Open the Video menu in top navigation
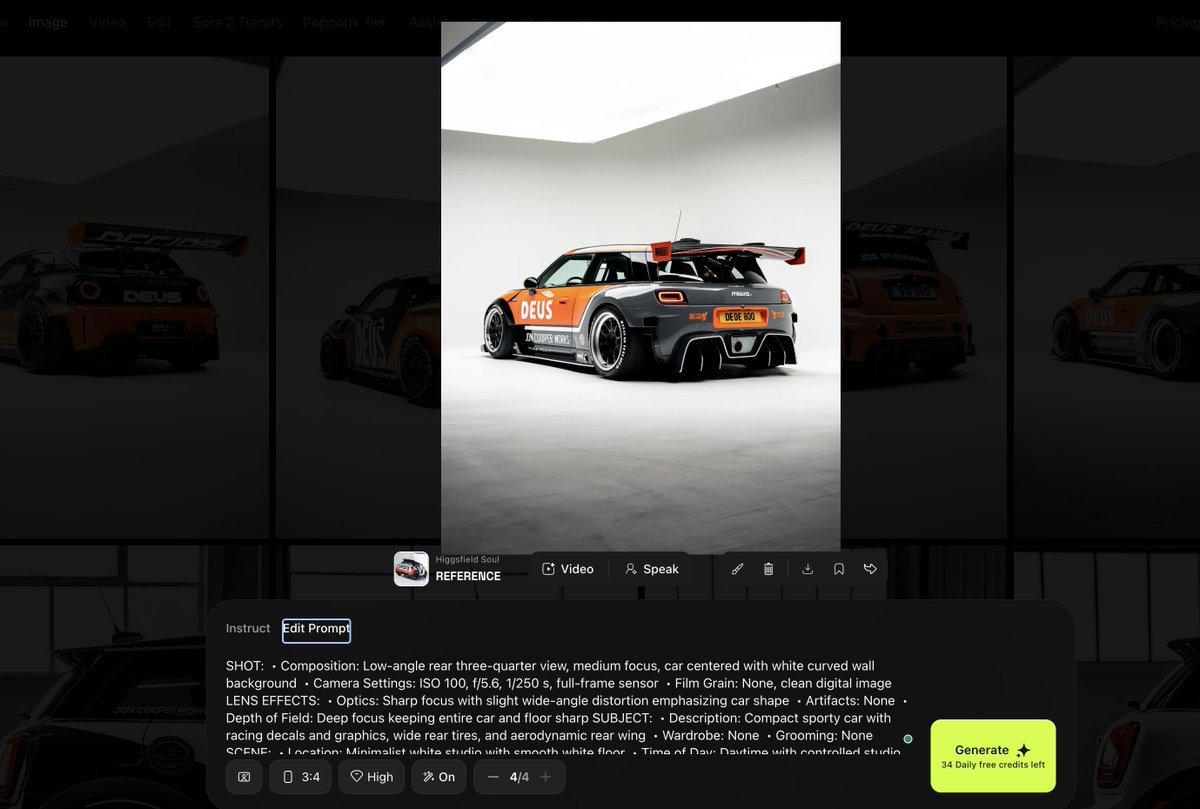 (108, 22)
